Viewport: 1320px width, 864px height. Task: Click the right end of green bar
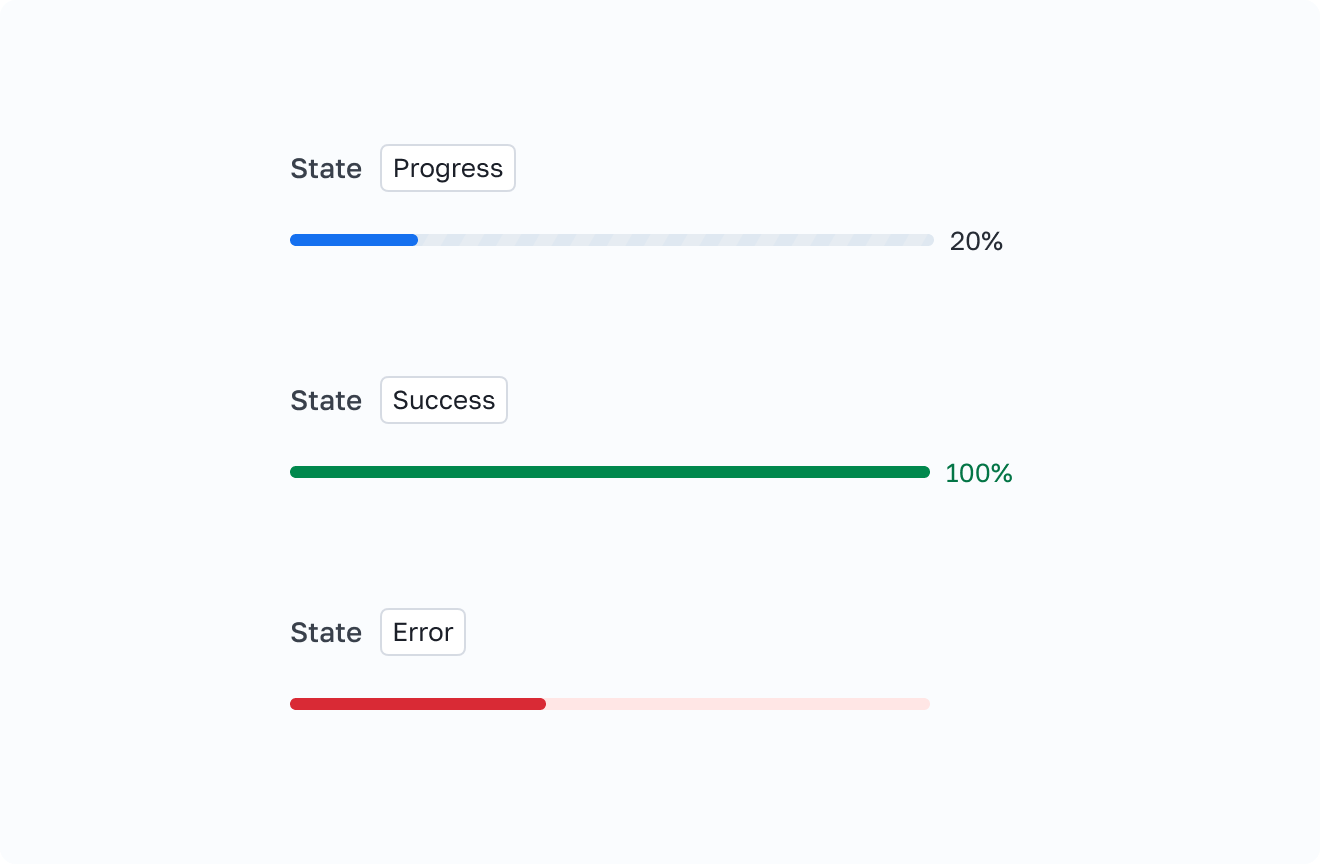(x=925, y=472)
